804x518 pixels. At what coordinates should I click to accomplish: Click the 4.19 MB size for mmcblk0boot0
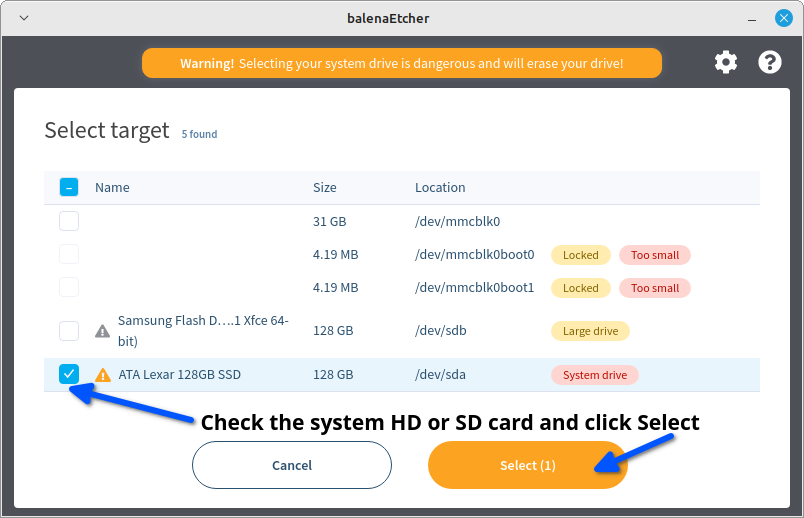point(335,255)
